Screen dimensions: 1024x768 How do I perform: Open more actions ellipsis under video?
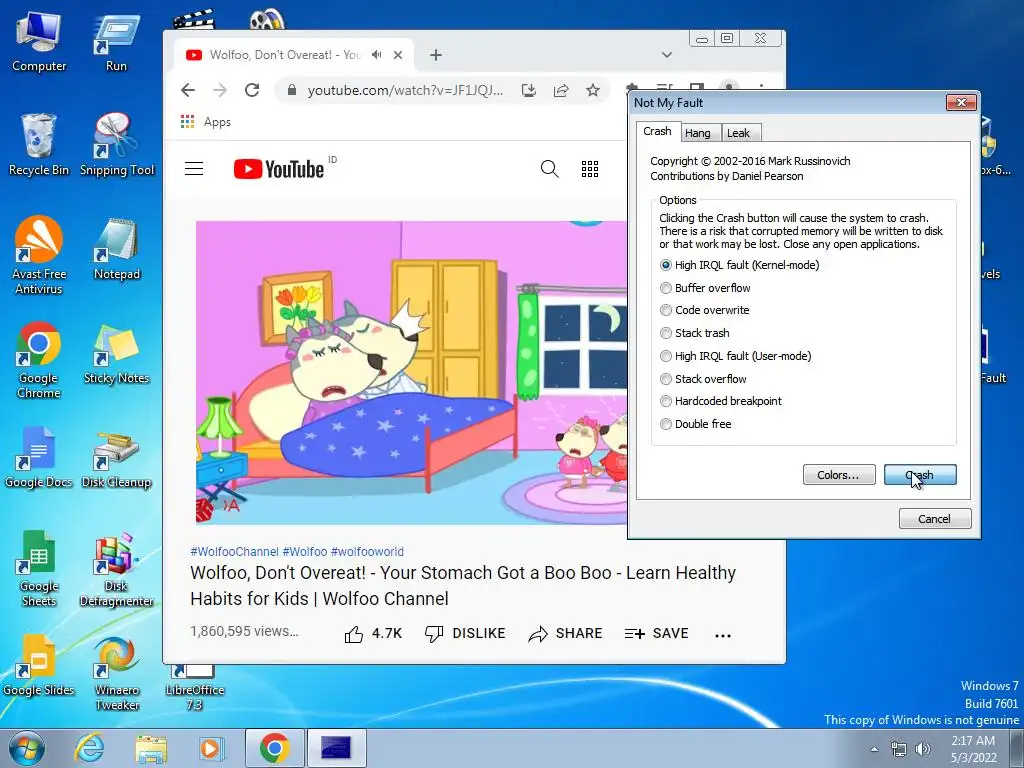point(723,634)
